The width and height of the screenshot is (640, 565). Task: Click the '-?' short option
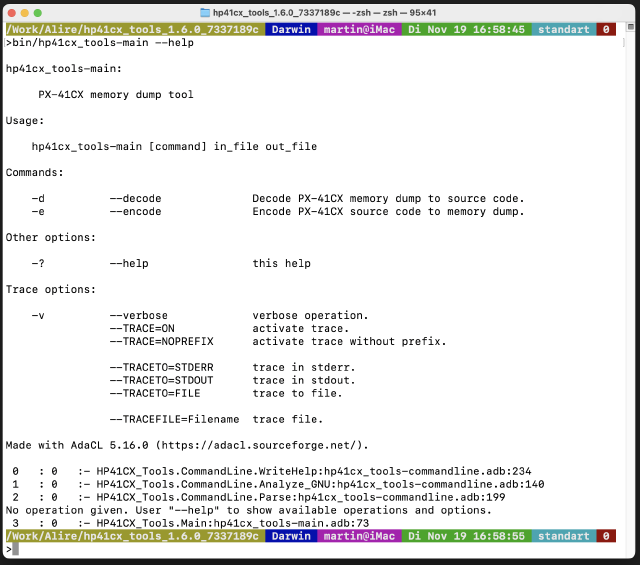(x=38, y=263)
